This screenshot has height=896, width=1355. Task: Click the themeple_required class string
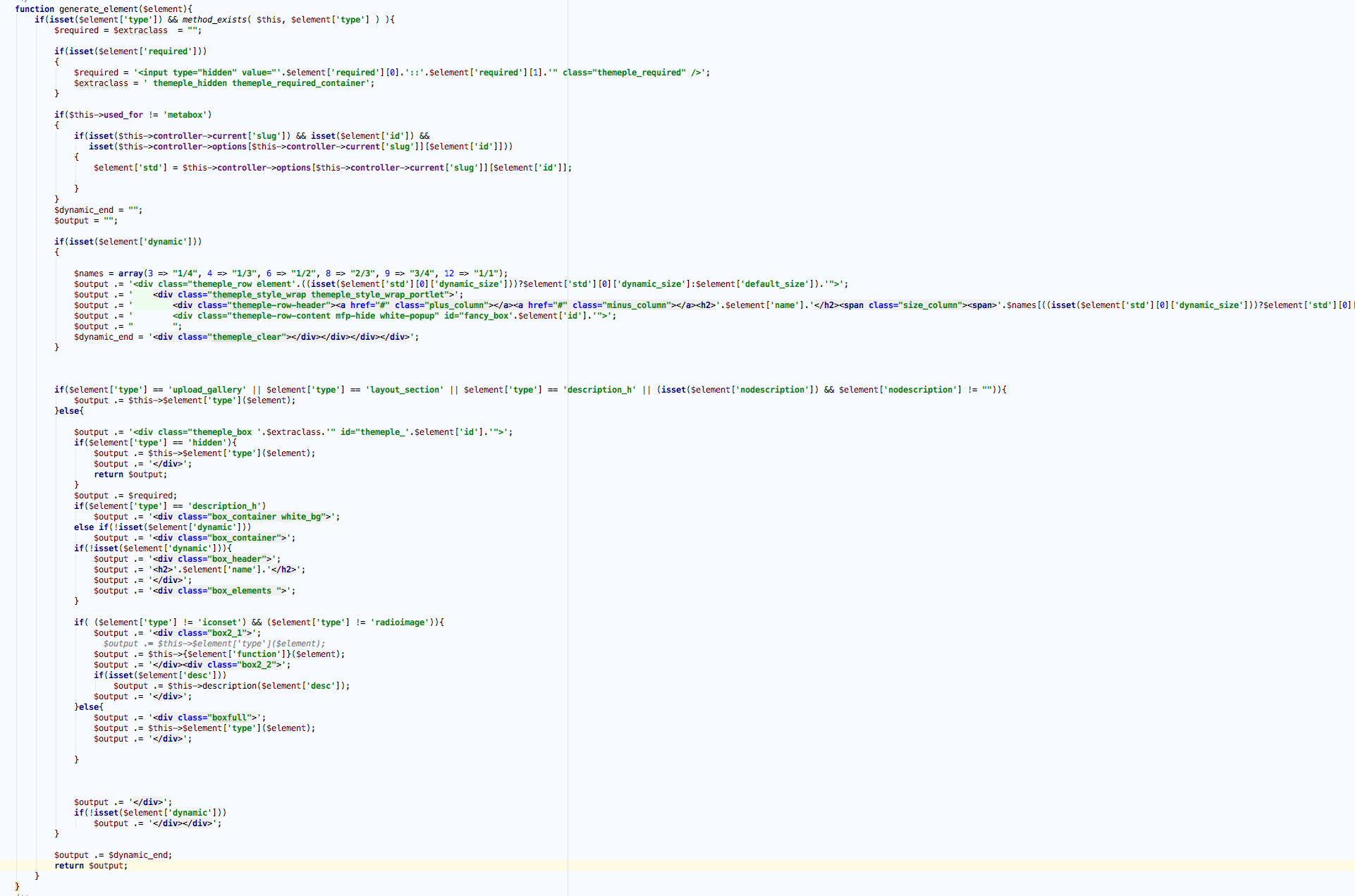(x=639, y=73)
